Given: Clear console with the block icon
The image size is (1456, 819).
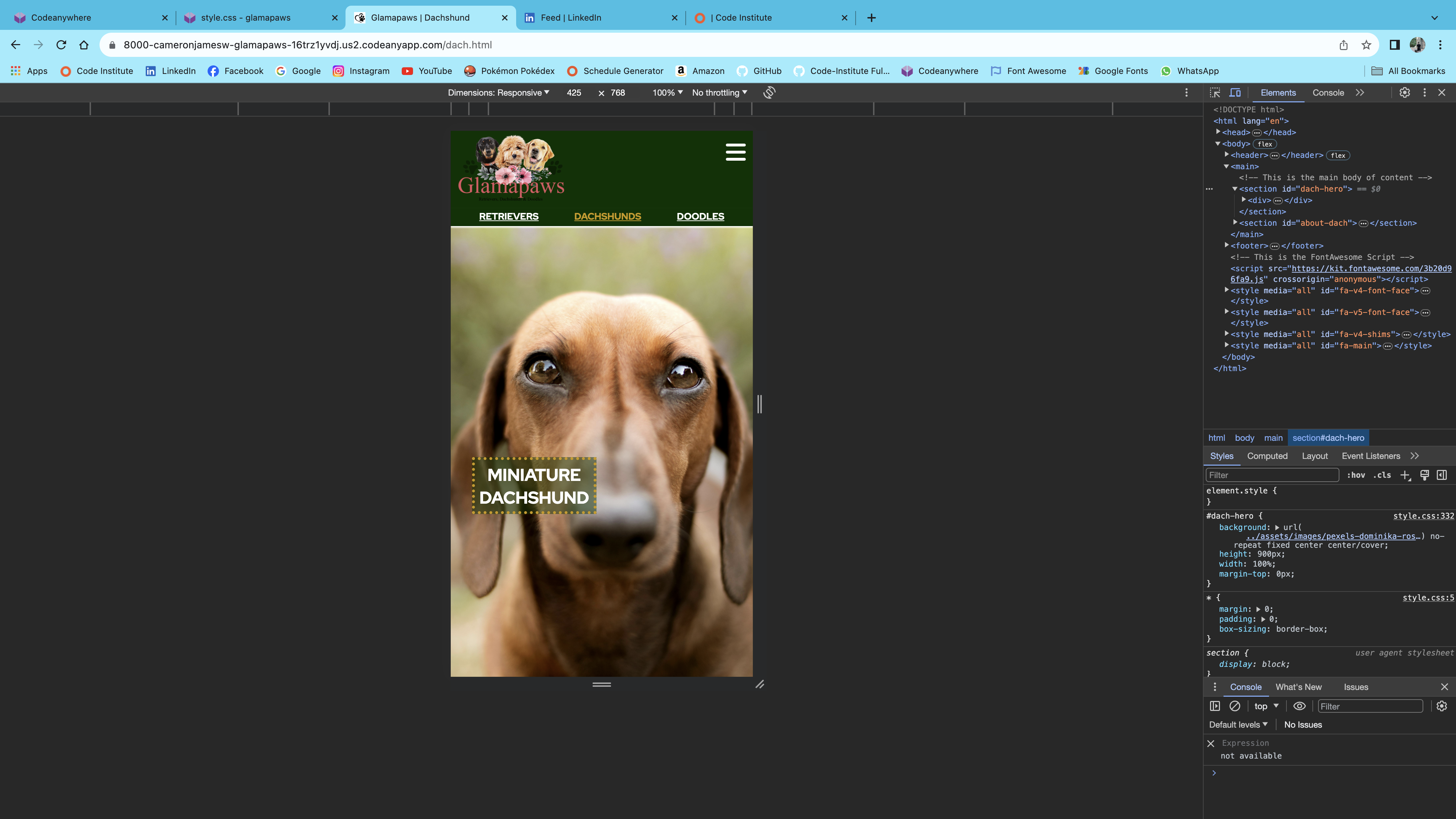Looking at the screenshot, I should point(1235,706).
